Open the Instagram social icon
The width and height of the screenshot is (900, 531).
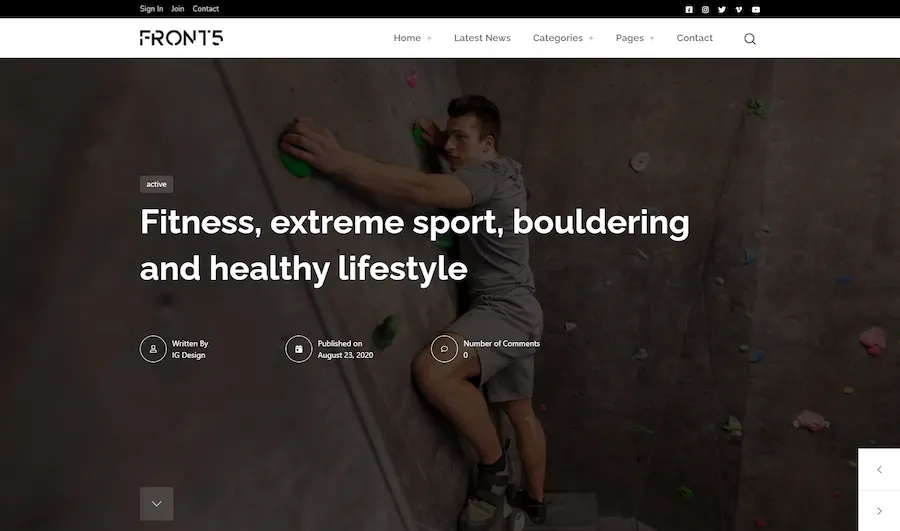click(705, 9)
